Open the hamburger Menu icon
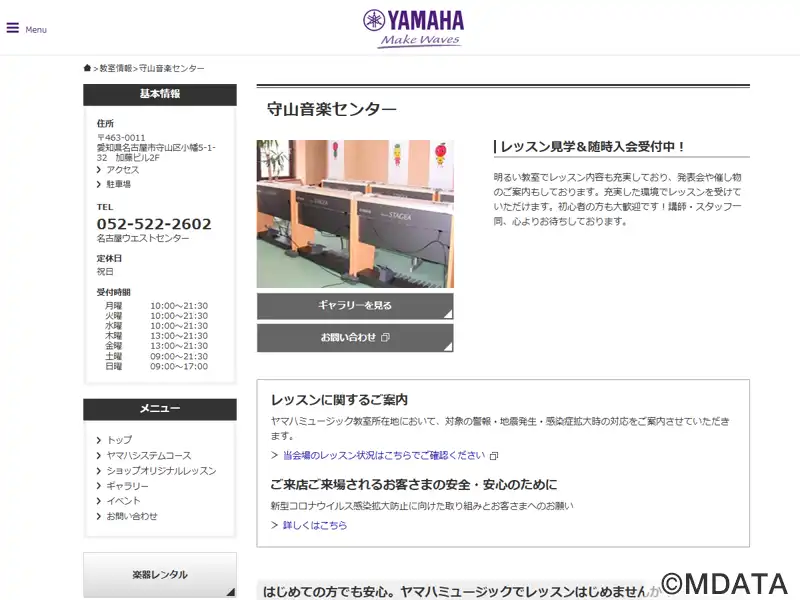800x600 pixels. [13, 28]
